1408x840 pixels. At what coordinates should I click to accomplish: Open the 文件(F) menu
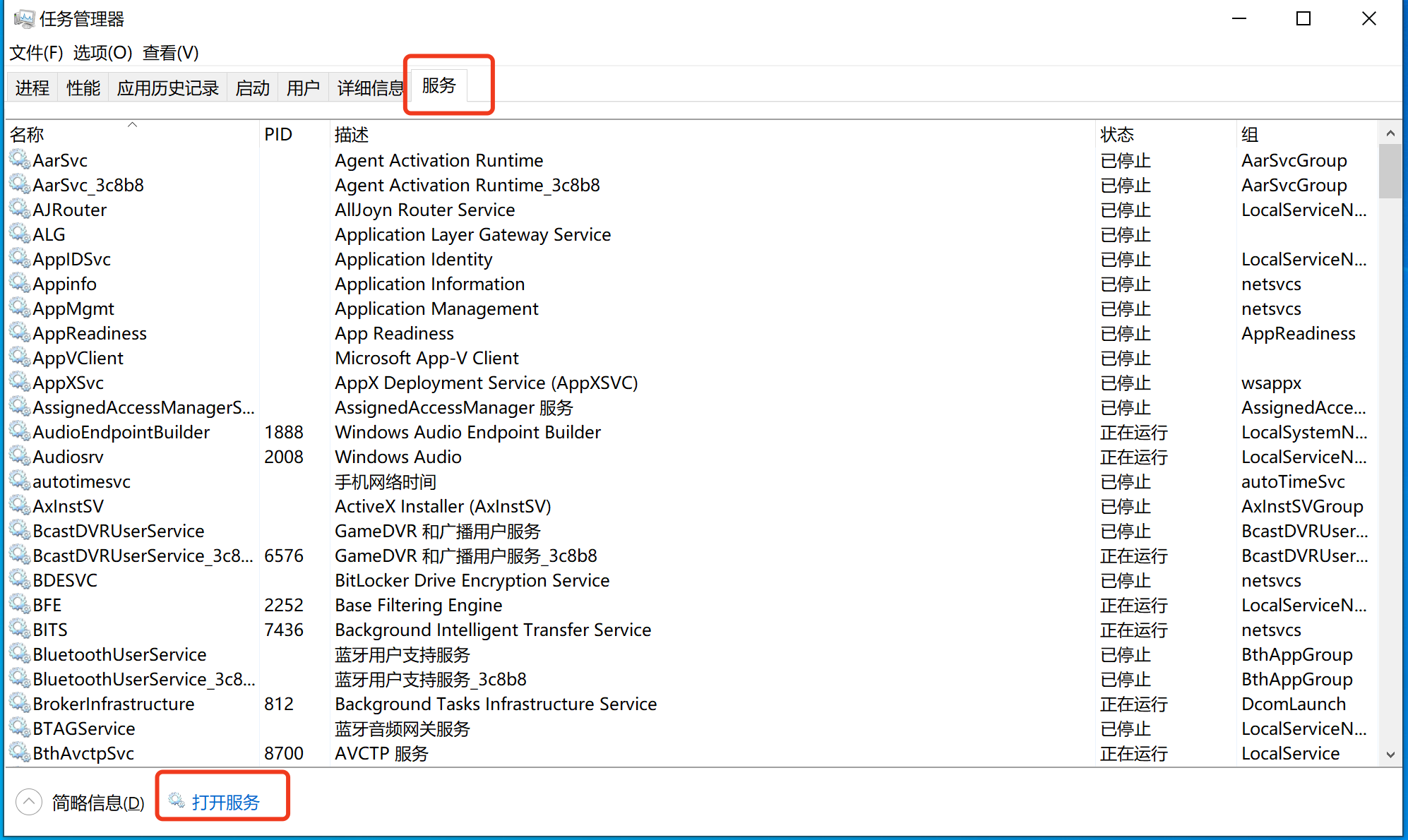(37, 53)
